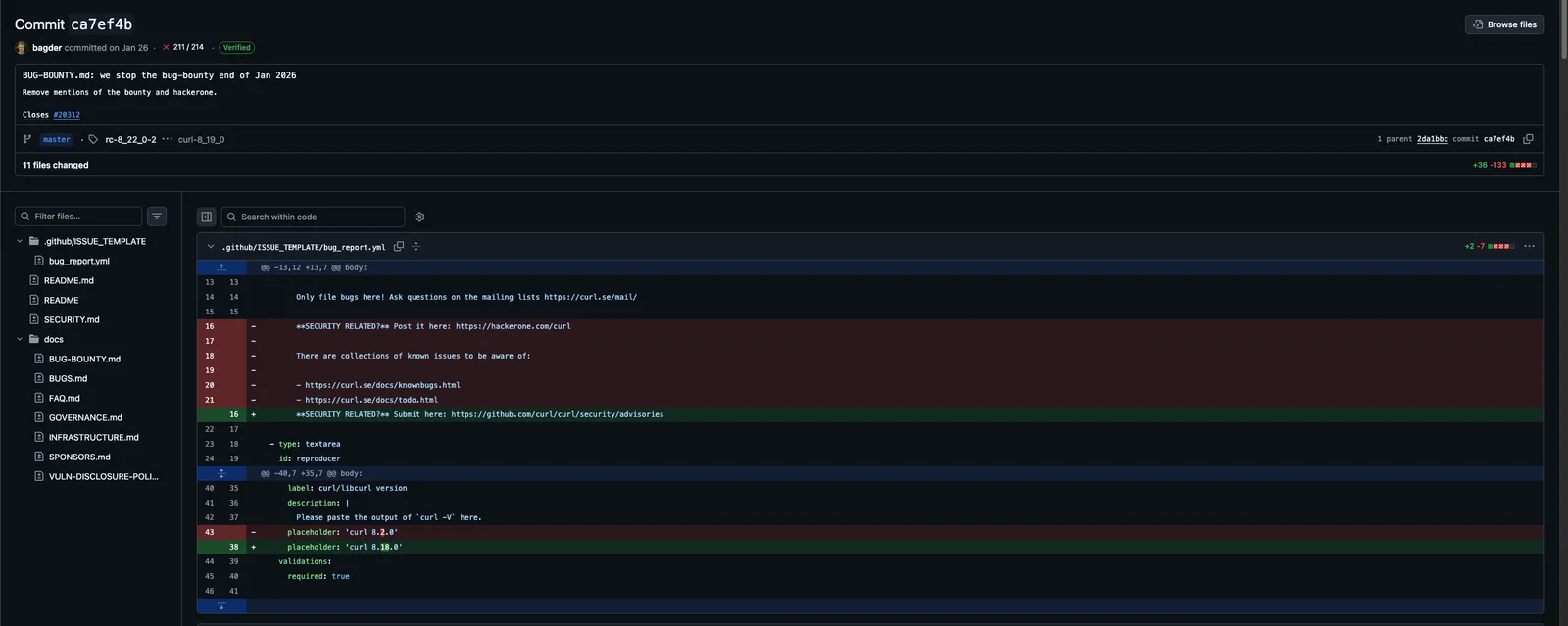Expand lines above the first hunk
1568x626 pixels.
click(221, 267)
